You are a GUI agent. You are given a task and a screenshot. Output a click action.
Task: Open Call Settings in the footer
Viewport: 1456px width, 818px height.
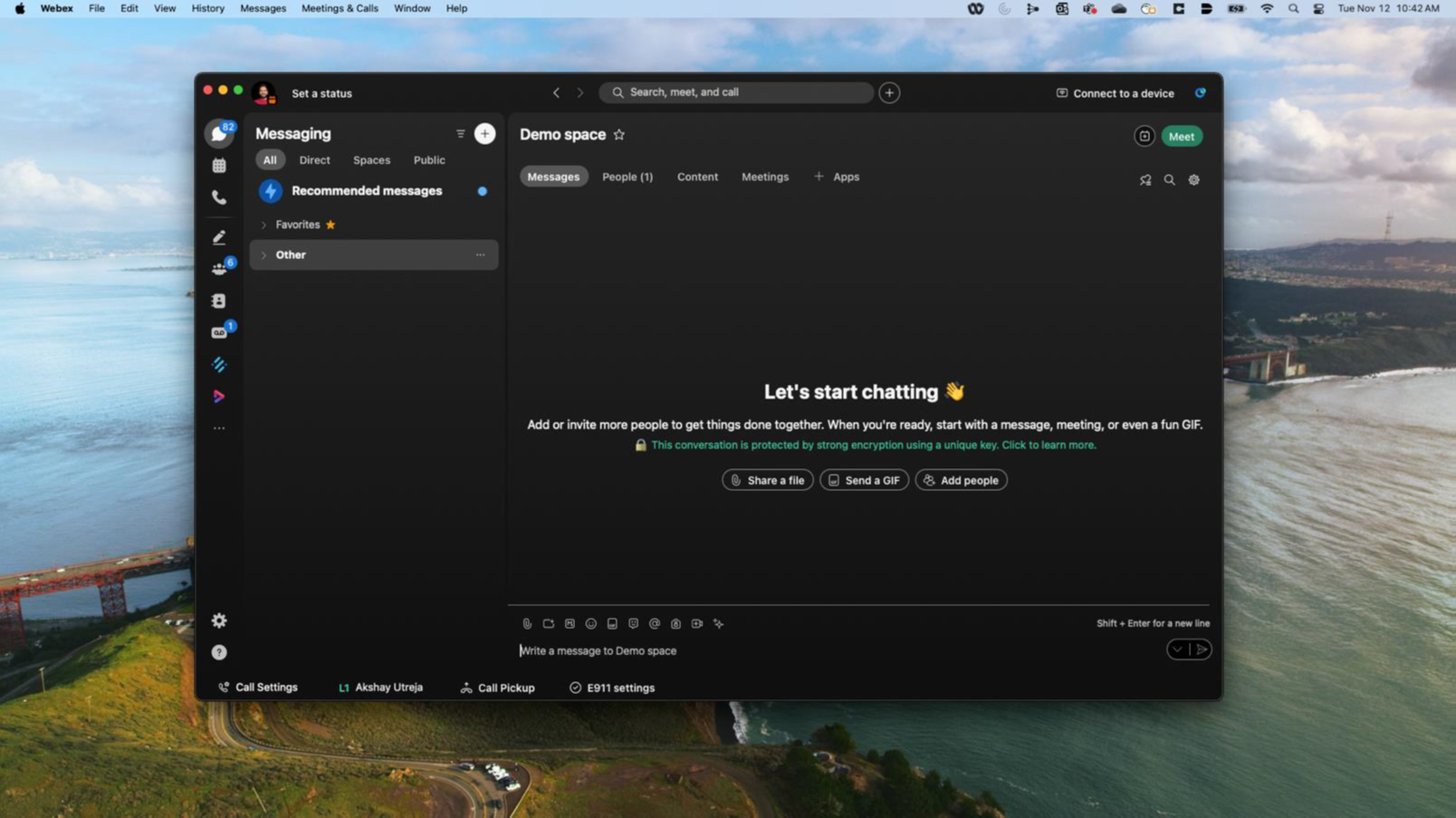coord(258,688)
